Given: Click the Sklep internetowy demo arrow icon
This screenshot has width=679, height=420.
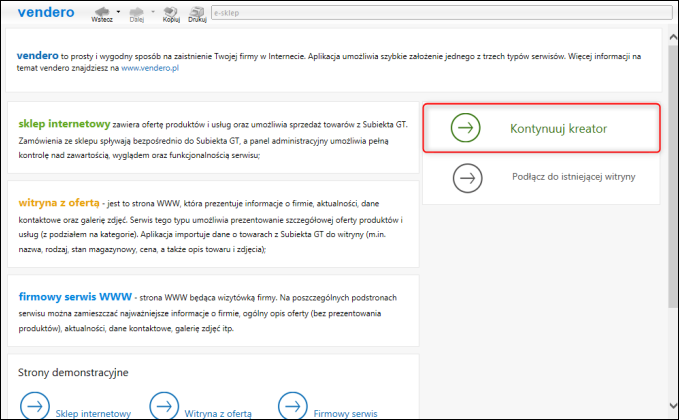Looking at the screenshot, I should pos(35,406).
